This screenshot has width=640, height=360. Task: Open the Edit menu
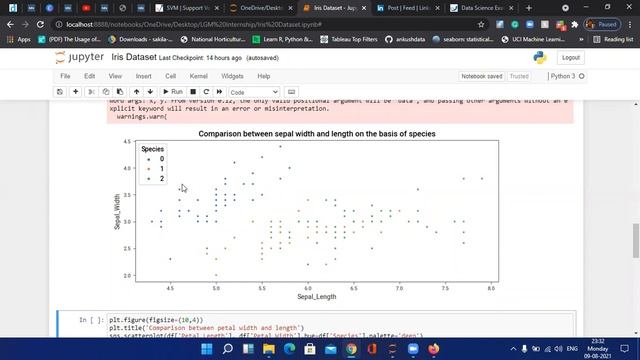coord(89,76)
